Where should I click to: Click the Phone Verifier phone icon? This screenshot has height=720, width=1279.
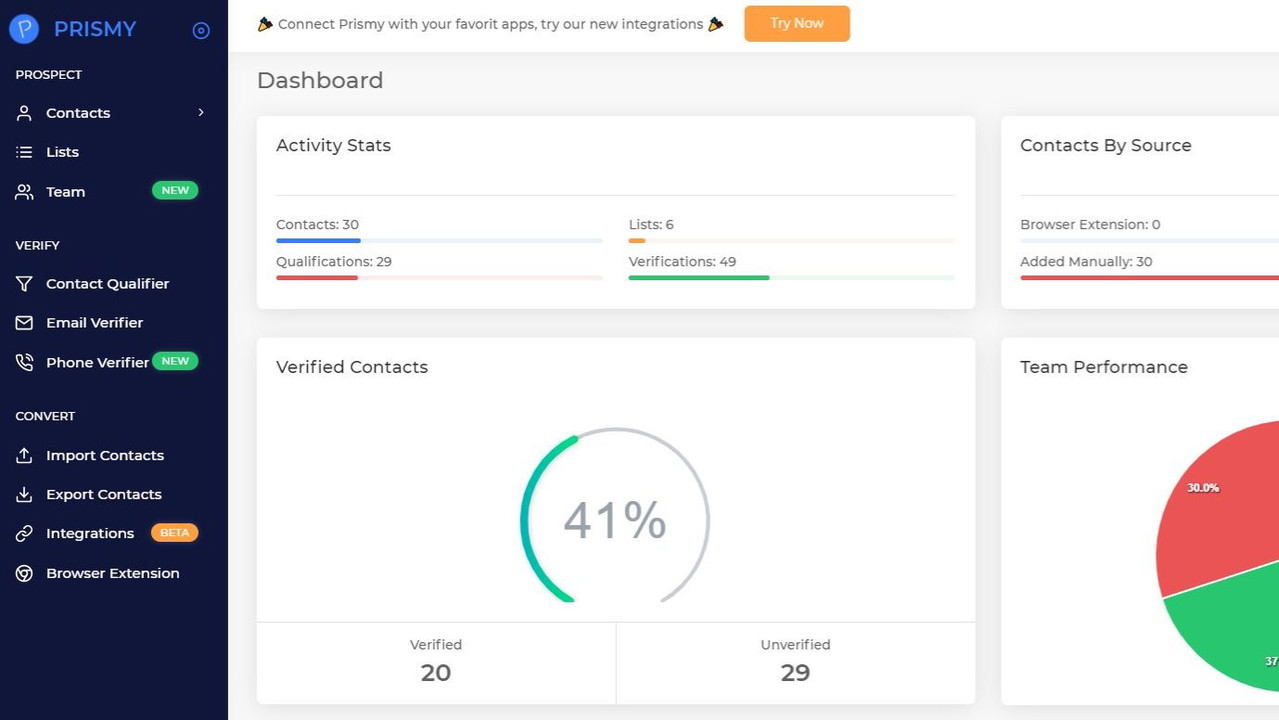click(x=24, y=362)
